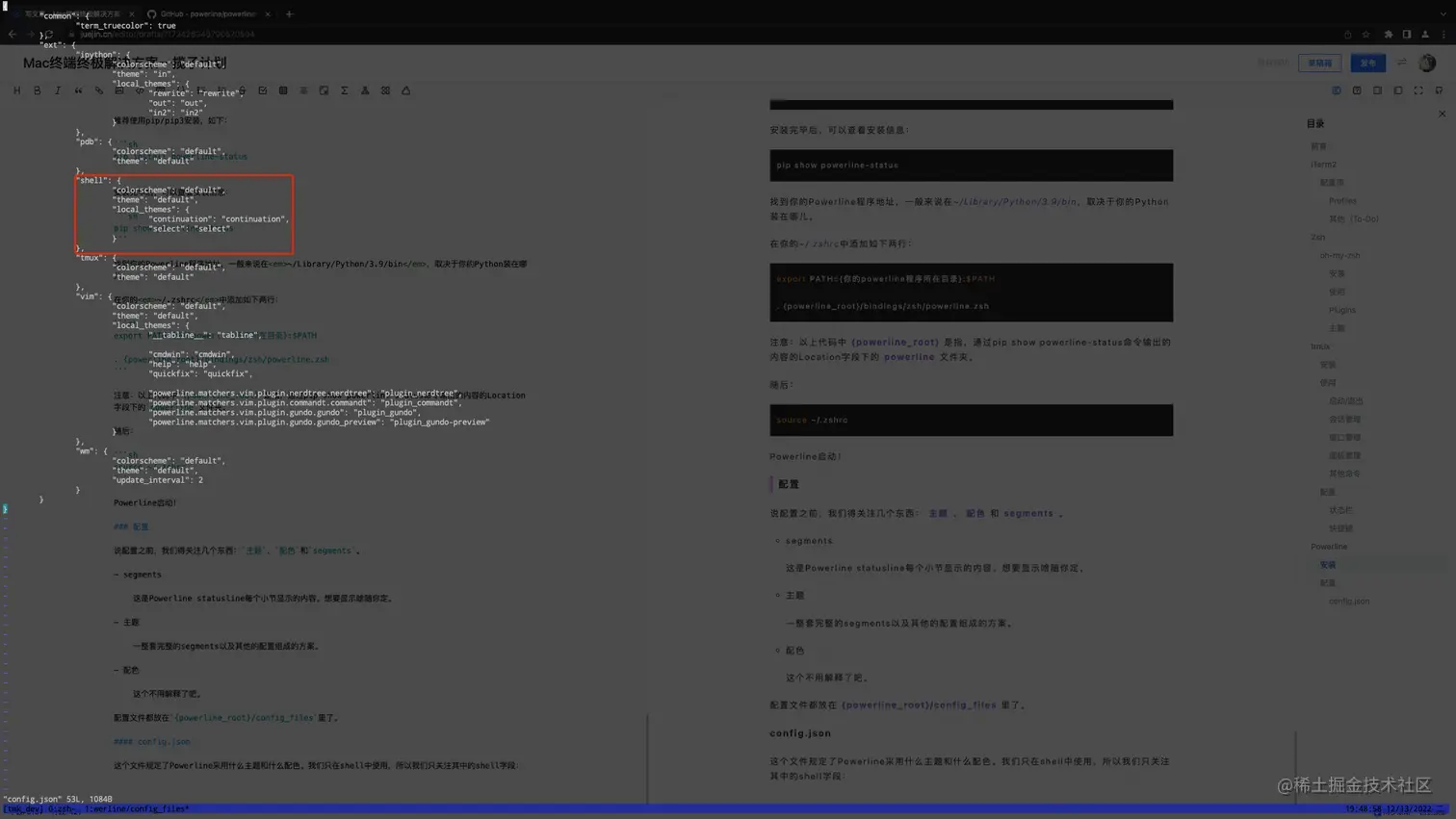This screenshot has height=819, width=1456.
Task: Jump to highlighted 安装 under Powerline
Action: tap(1328, 565)
